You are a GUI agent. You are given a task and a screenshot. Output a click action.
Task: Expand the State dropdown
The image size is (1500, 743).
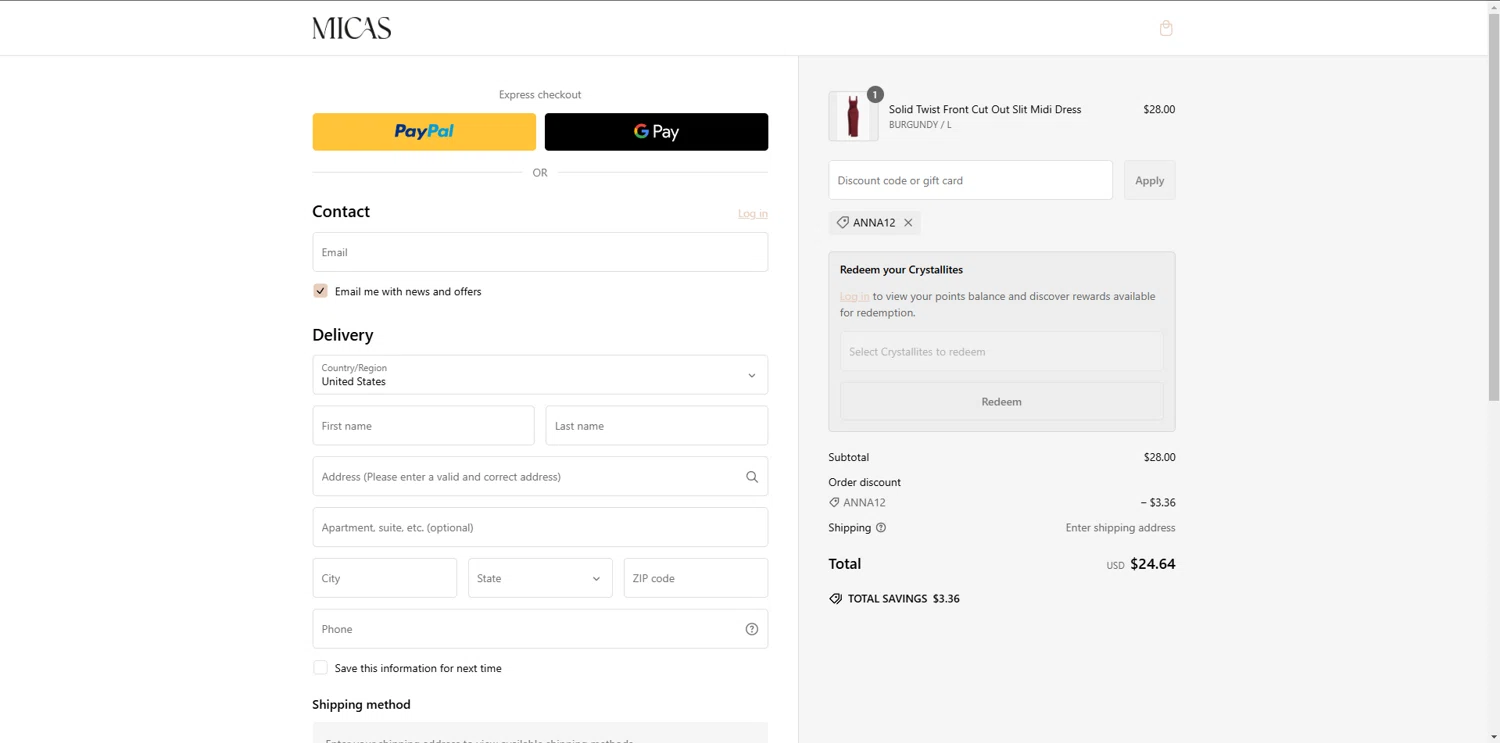540,578
